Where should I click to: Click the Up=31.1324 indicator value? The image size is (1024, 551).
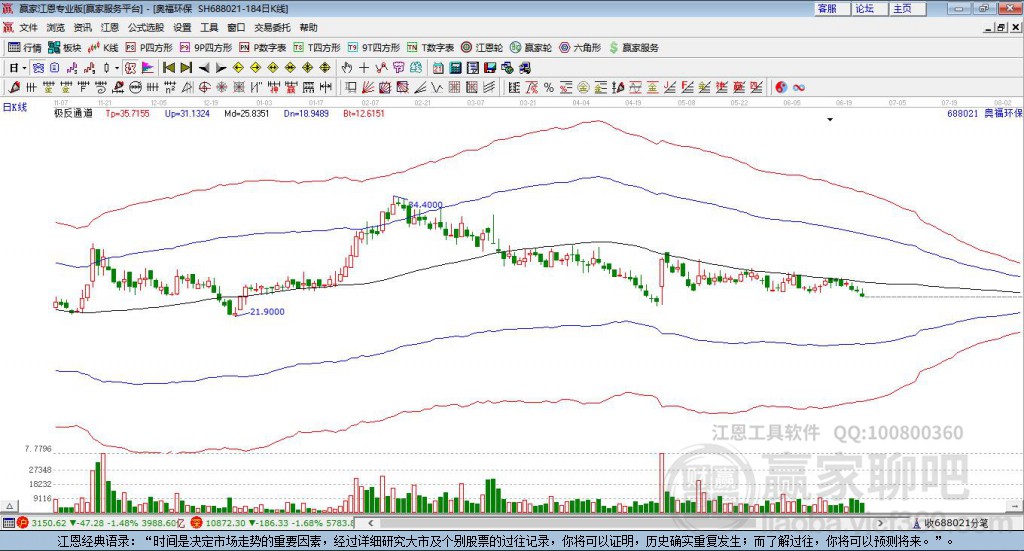point(187,114)
